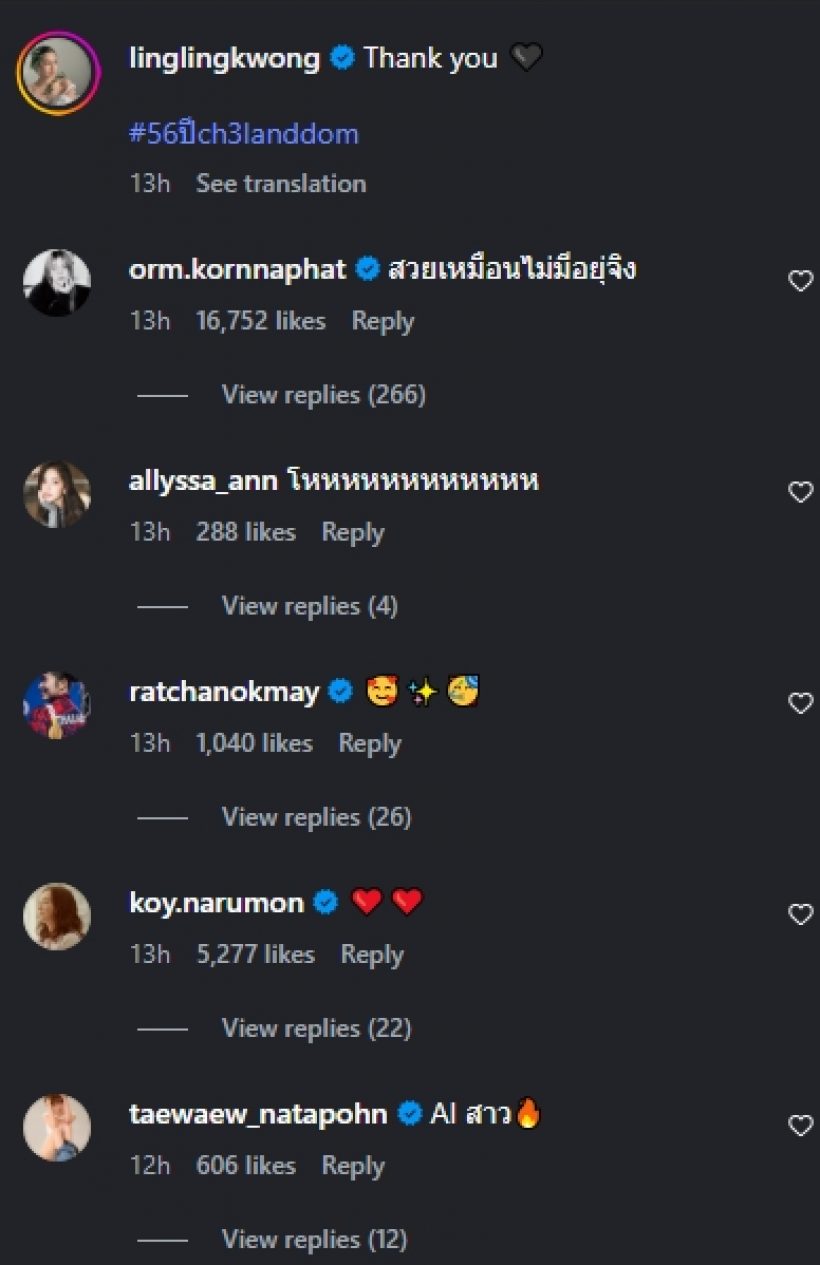Expand the 266 replies under orm.kornnaphat
Image resolution: width=820 pixels, height=1265 pixels.
[x=323, y=395]
